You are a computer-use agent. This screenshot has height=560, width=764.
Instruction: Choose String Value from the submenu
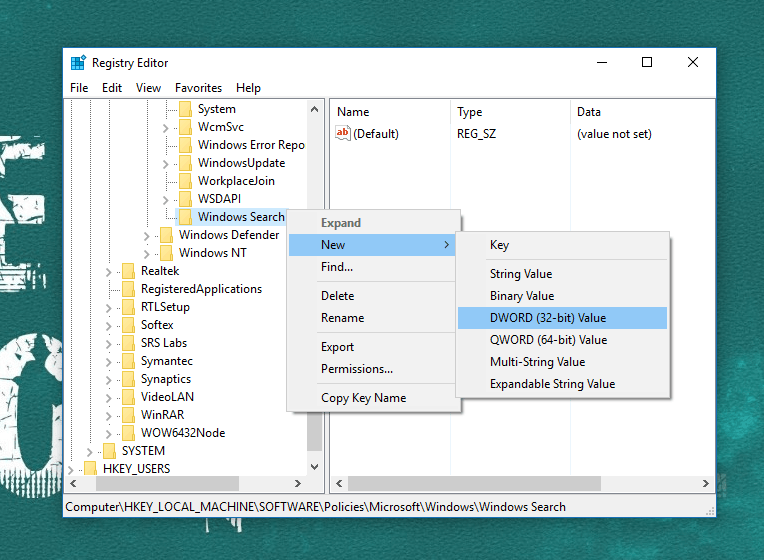coord(562,274)
